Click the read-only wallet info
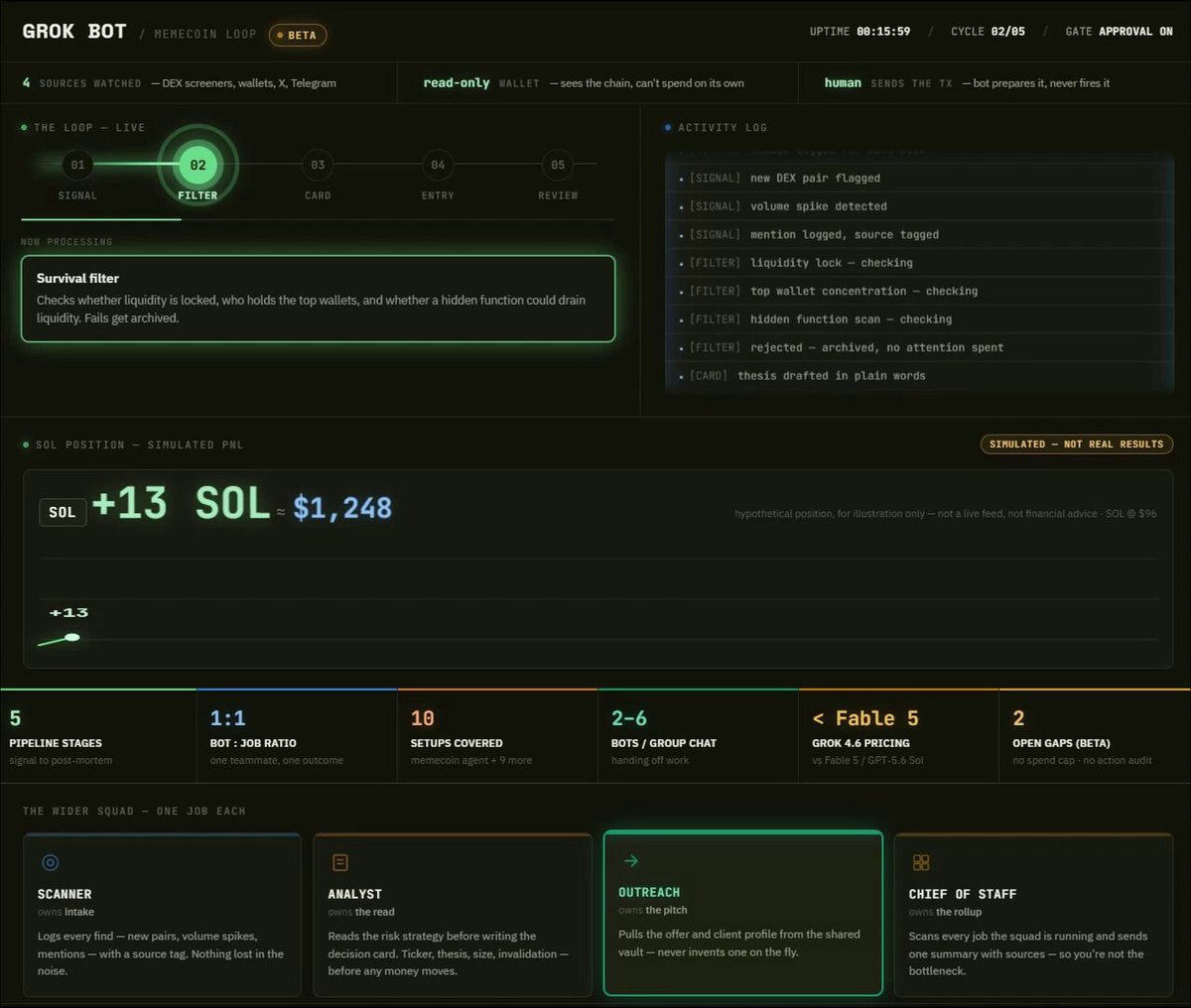This screenshot has width=1191, height=1008. (x=584, y=83)
